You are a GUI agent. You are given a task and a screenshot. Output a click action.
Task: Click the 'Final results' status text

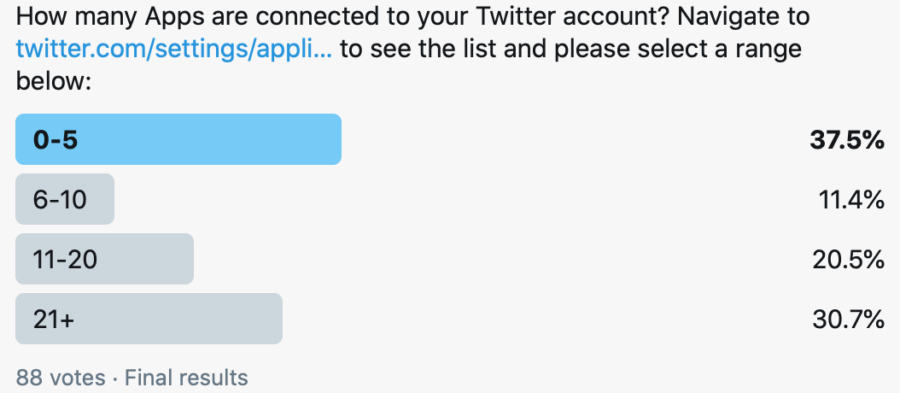187,378
